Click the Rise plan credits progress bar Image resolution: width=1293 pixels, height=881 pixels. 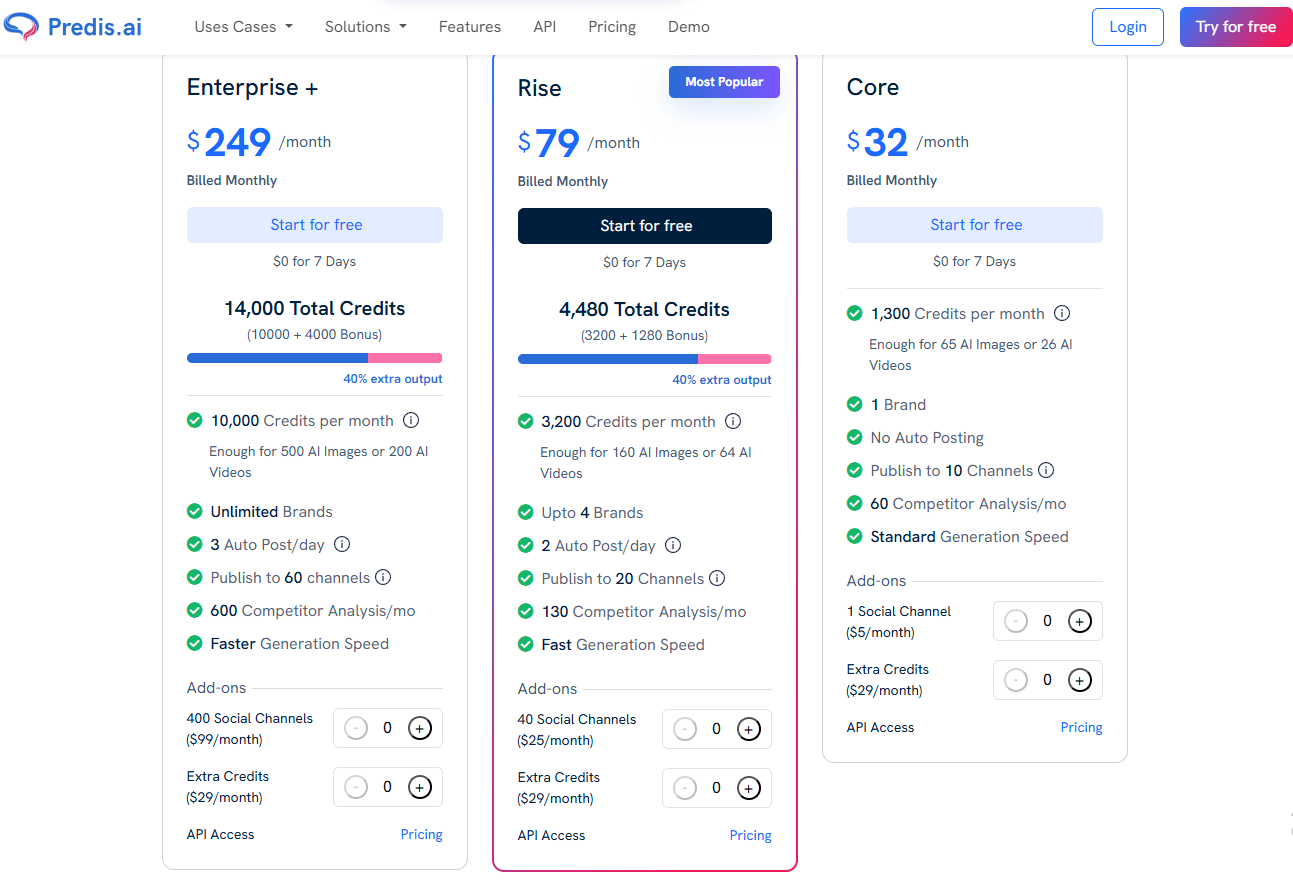(644, 358)
